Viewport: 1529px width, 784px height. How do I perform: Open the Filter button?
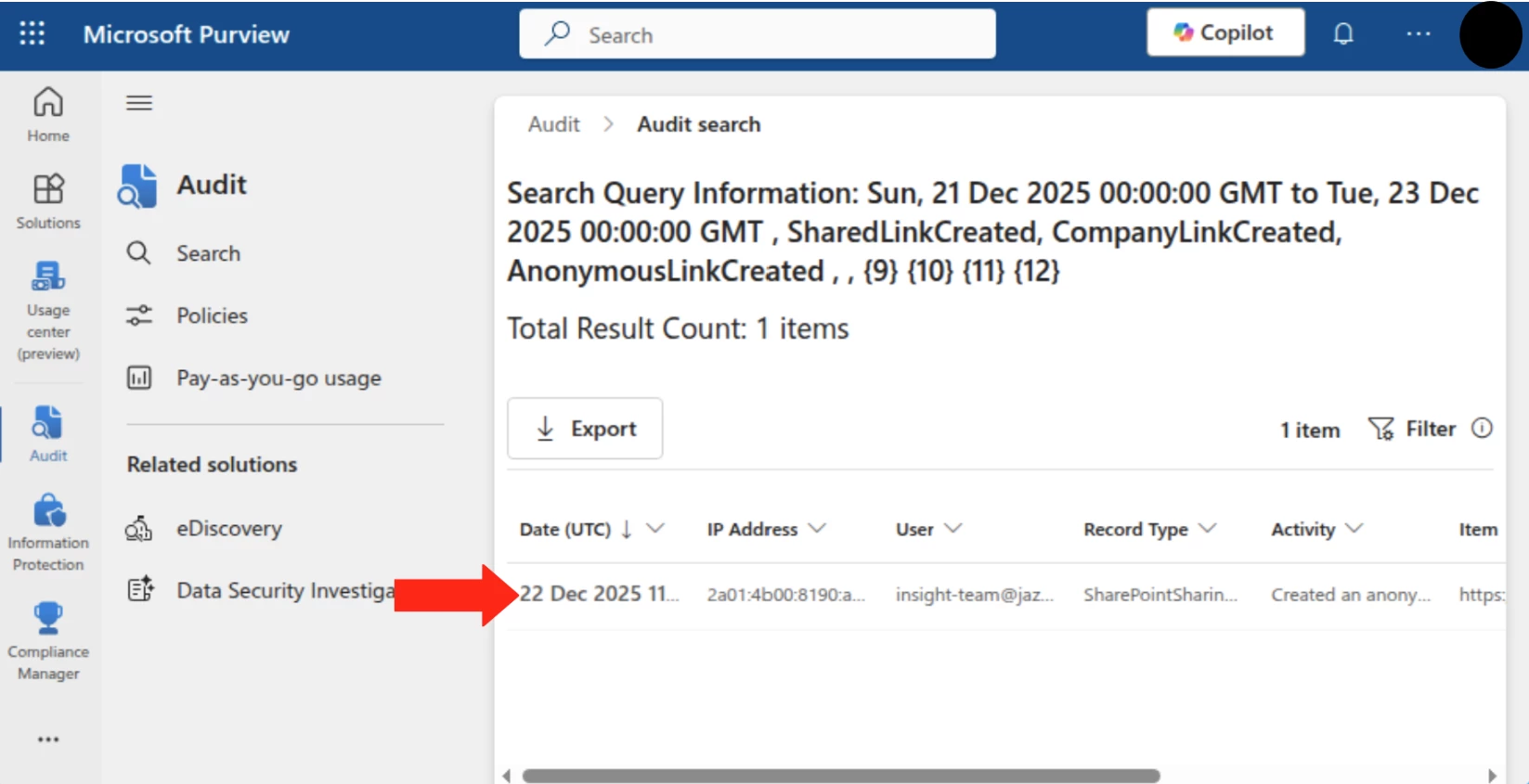(1412, 429)
